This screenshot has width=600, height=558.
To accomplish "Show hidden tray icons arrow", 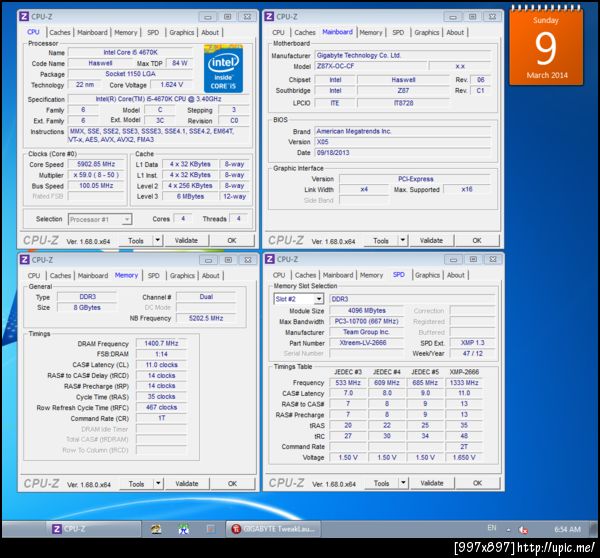I will [508, 530].
